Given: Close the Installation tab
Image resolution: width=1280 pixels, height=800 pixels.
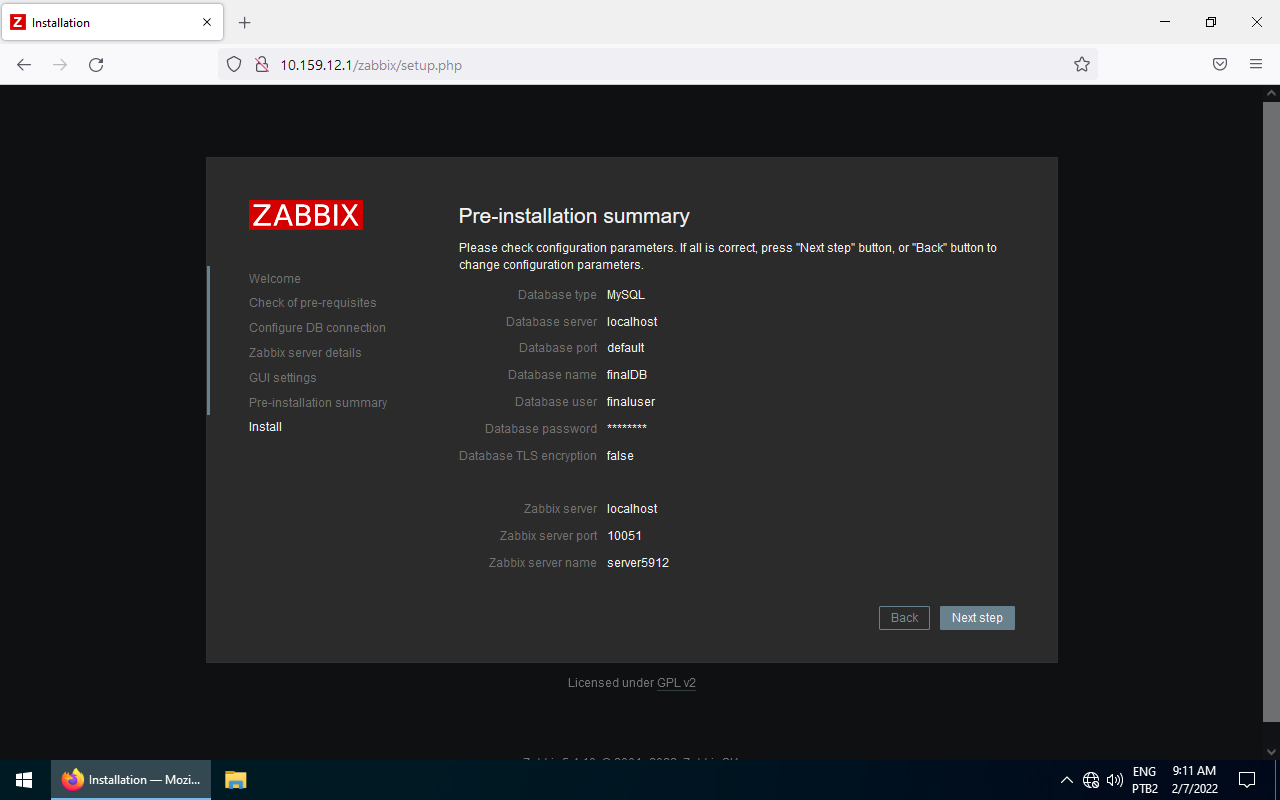Looking at the screenshot, I should pyautogui.click(x=207, y=22).
